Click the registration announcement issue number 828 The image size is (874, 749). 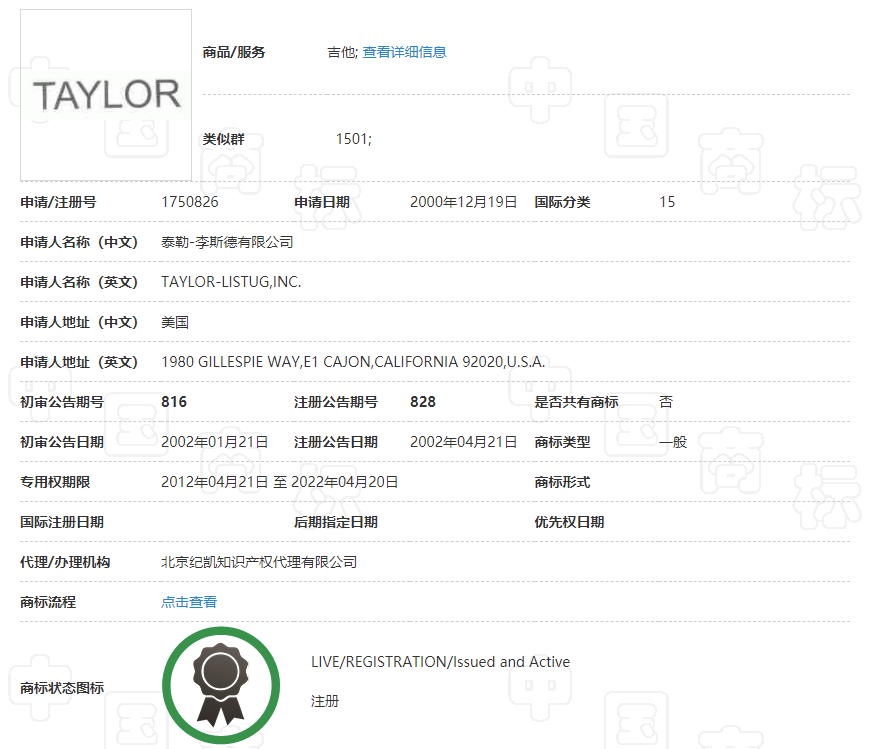[423, 402]
